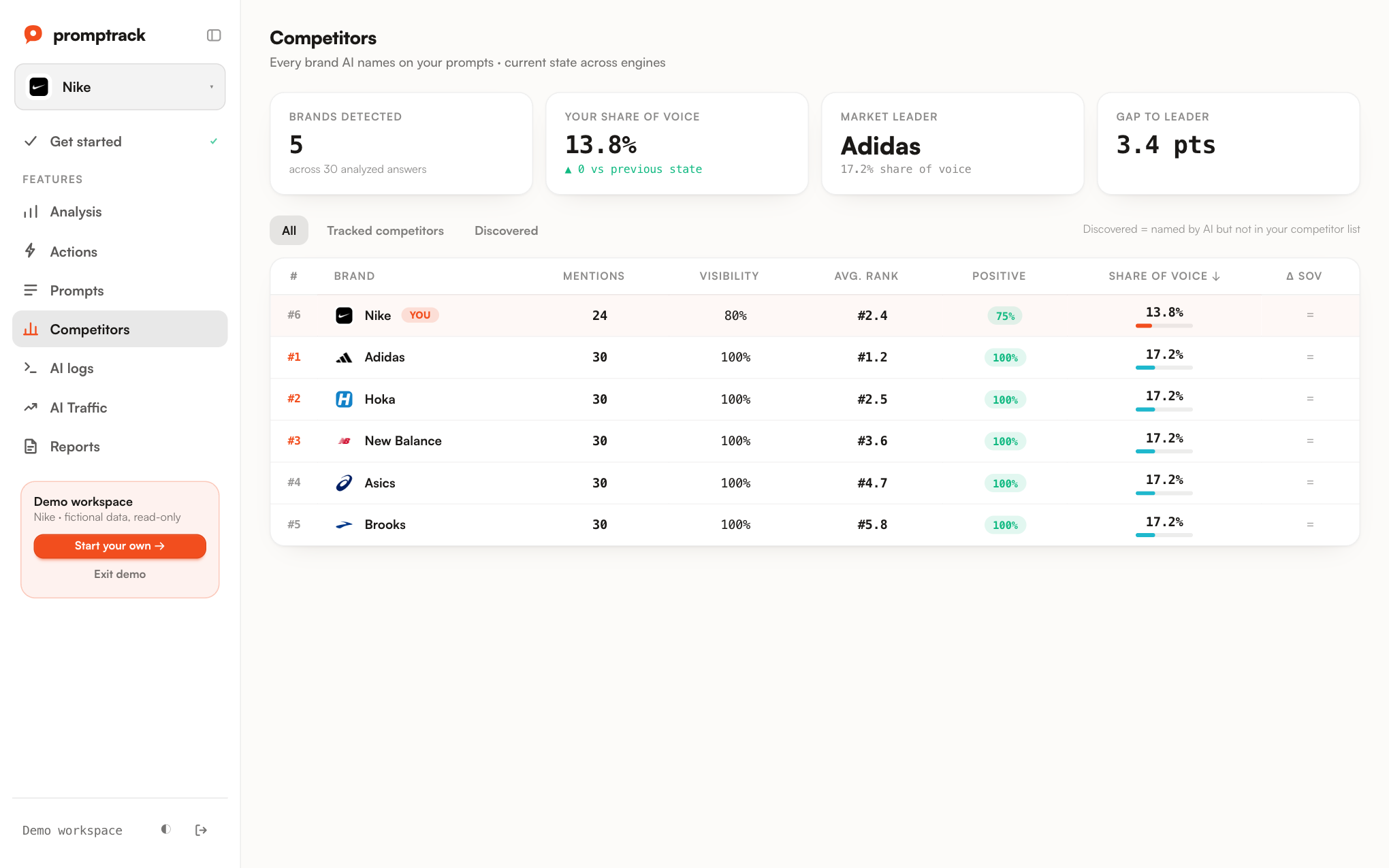Click Nike's 75% positive badge

(x=1005, y=316)
